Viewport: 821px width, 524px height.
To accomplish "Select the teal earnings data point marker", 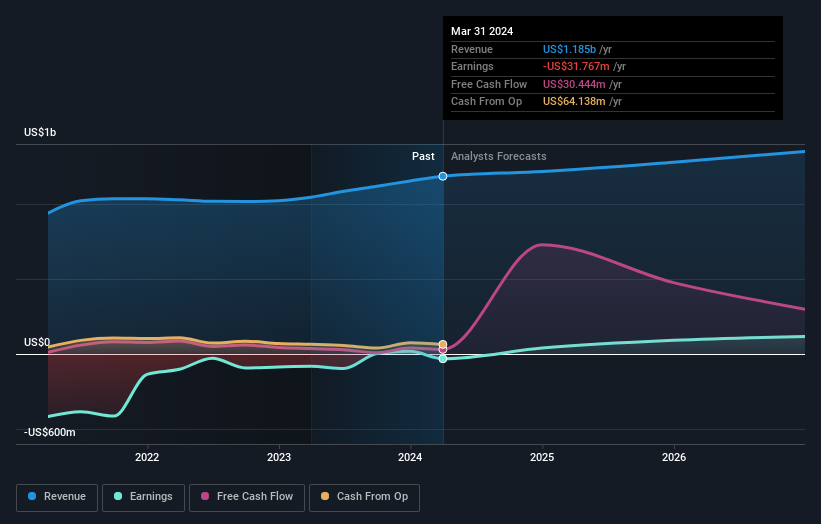I will (443, 359).
